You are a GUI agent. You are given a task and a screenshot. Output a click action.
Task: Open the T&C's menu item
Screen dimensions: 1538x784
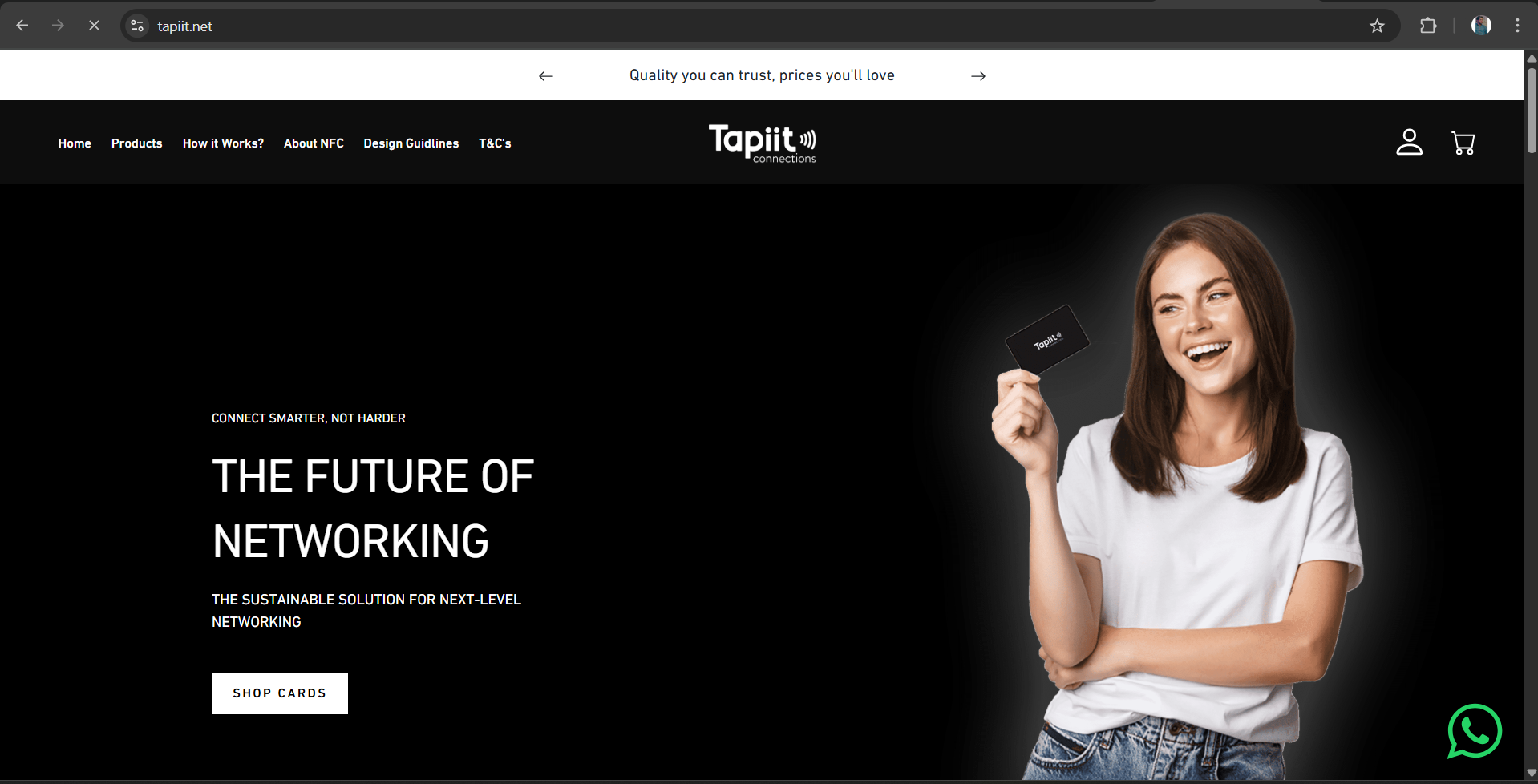pos(495,143)
